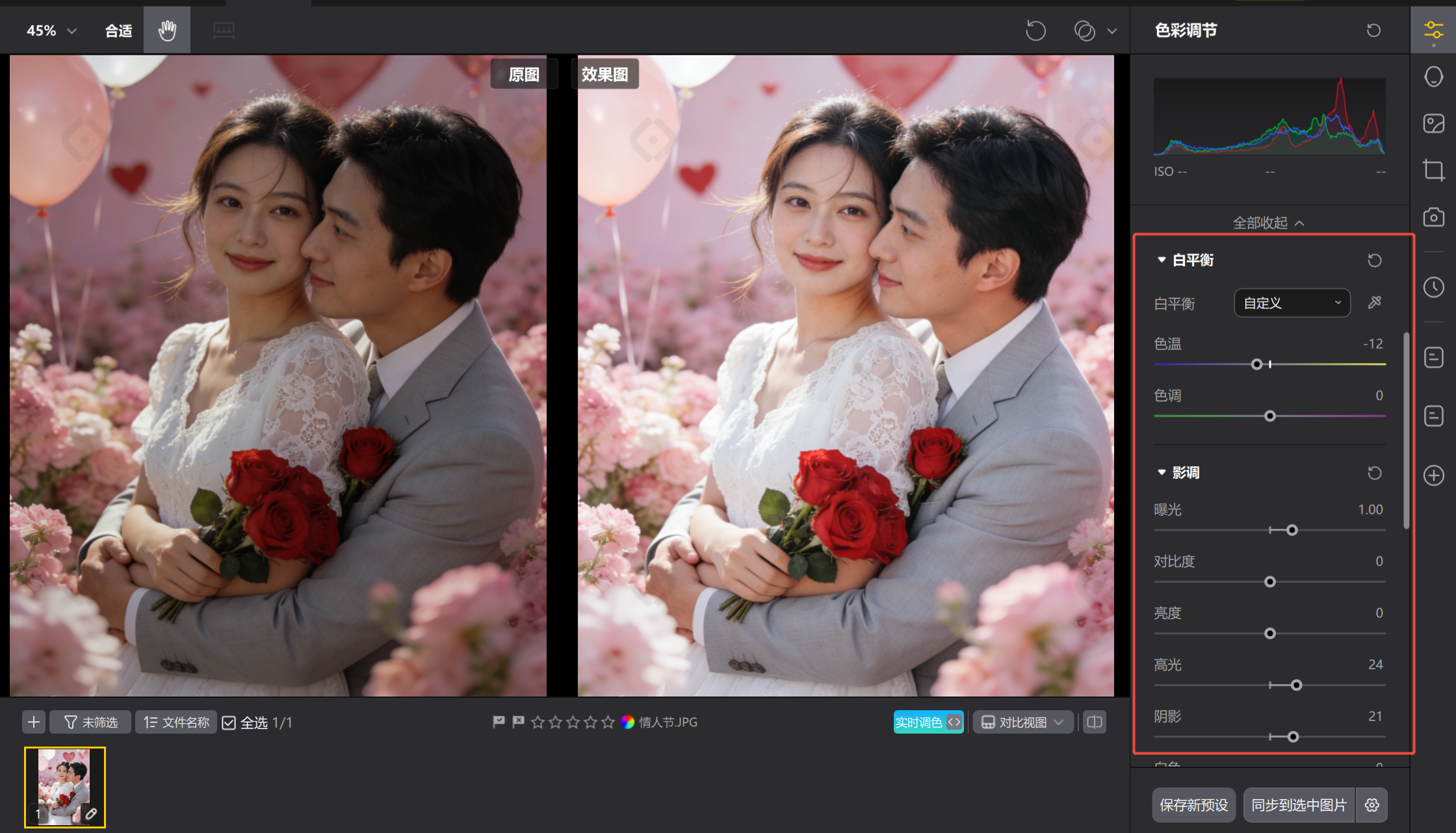Click the undo rotate arrow in toolbar
This screenshot has width=1456, height=833.
1035,31
